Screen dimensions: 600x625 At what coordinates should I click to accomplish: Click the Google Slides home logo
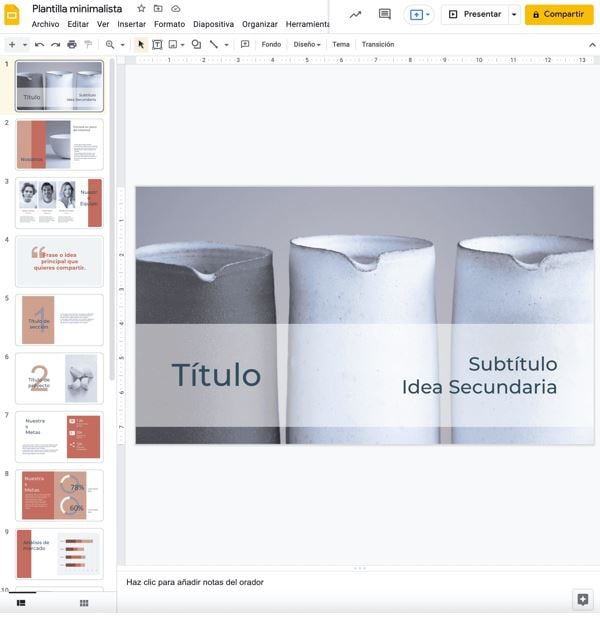pos(12,16)
